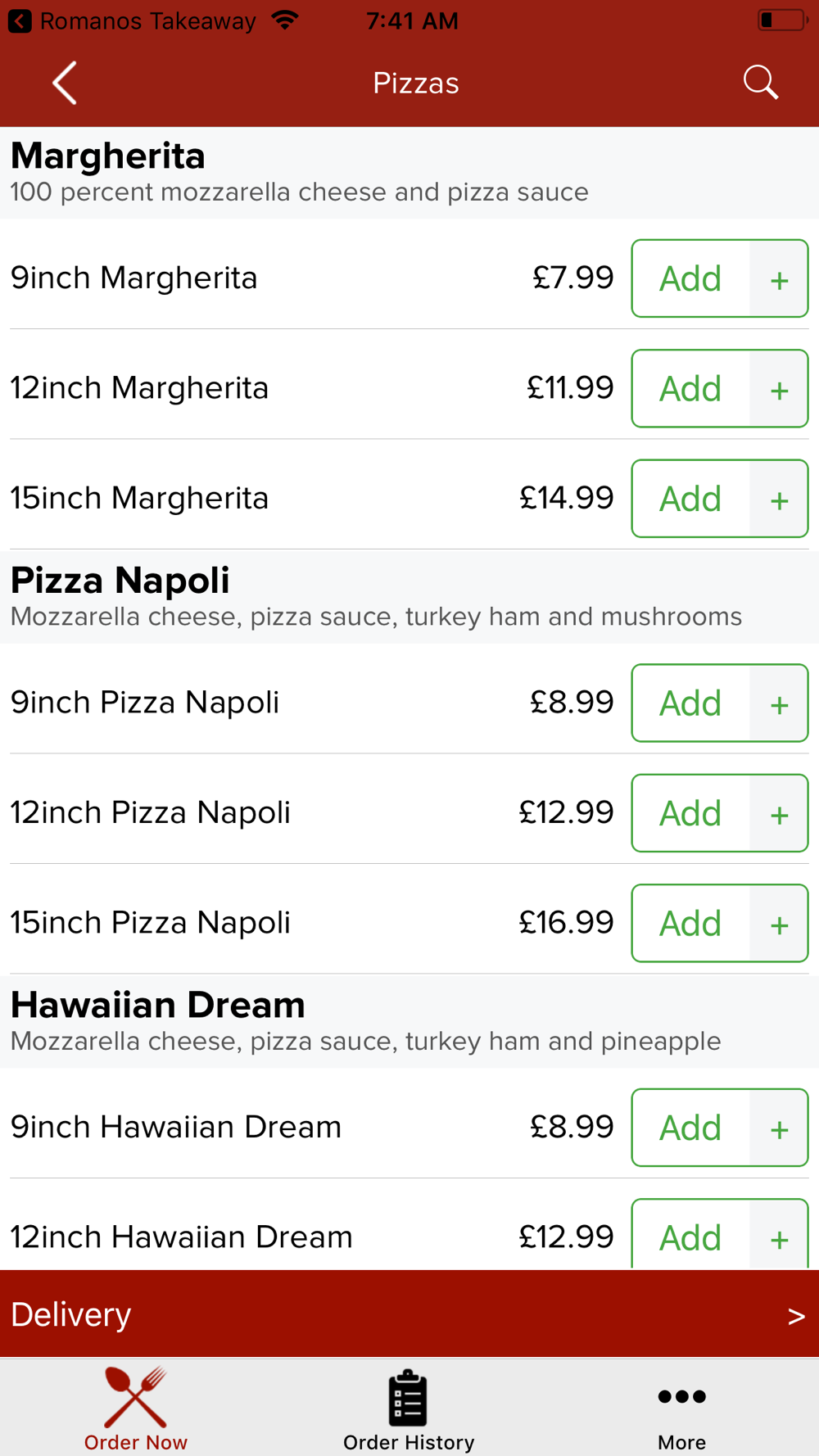Tap the More three-dots icon
This screenshot has height=1456, width=819.
point(681,1396)
